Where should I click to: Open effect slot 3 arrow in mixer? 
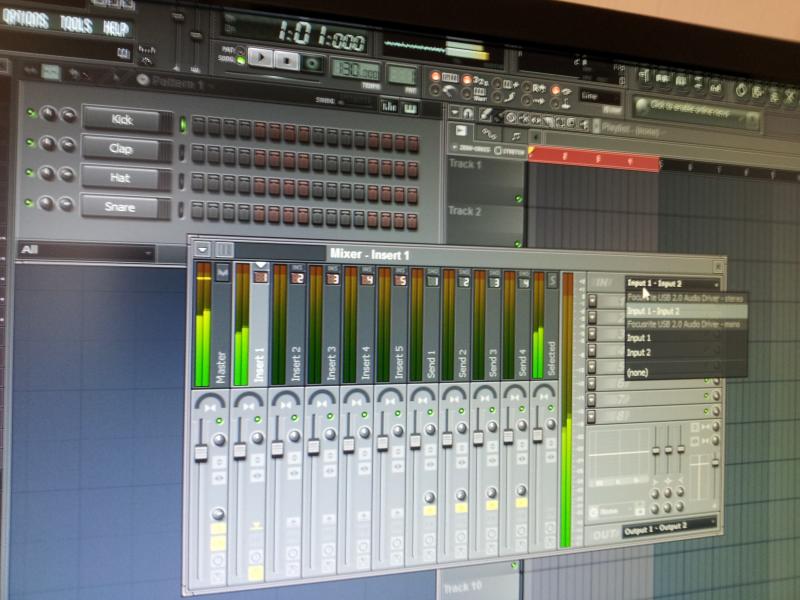(x=592, y=334)
